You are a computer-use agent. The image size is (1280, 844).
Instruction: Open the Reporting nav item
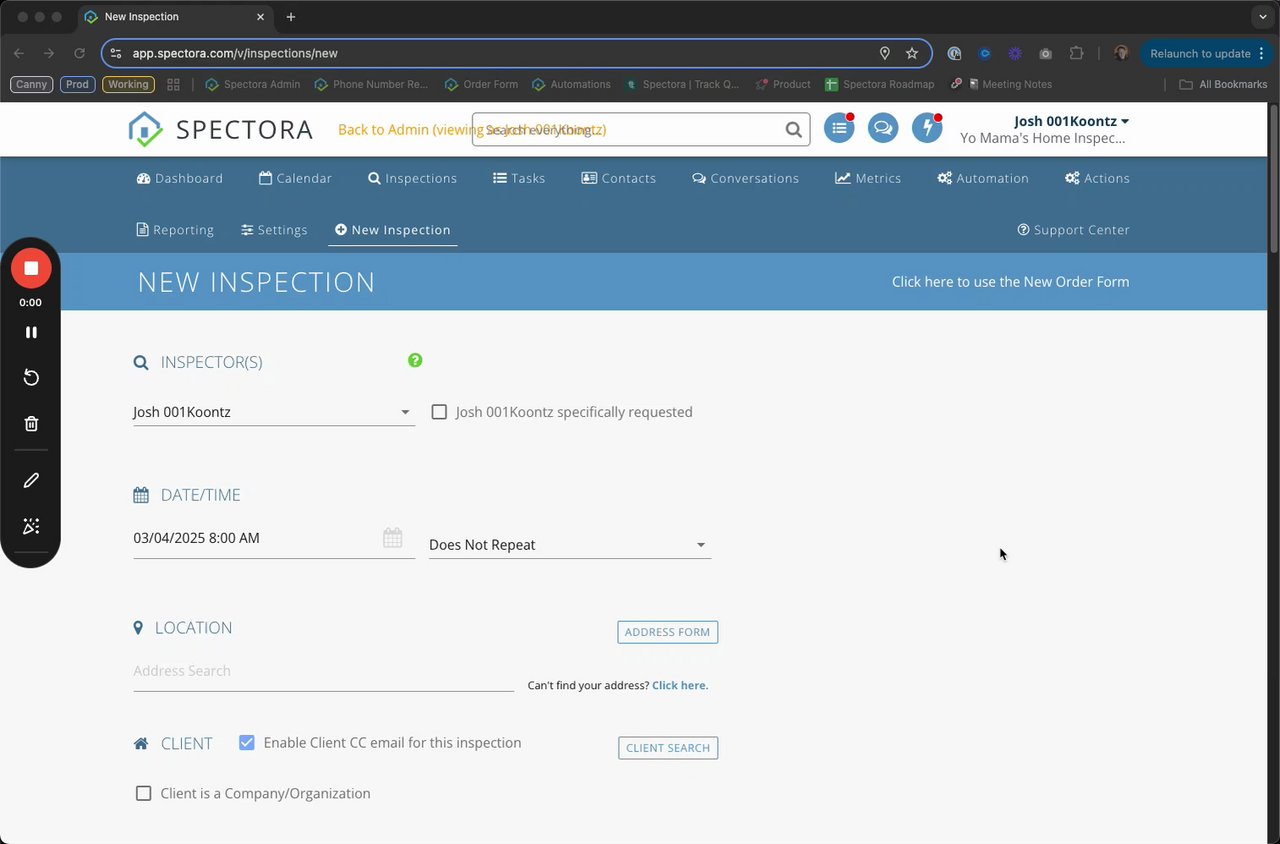pos(175,230)
